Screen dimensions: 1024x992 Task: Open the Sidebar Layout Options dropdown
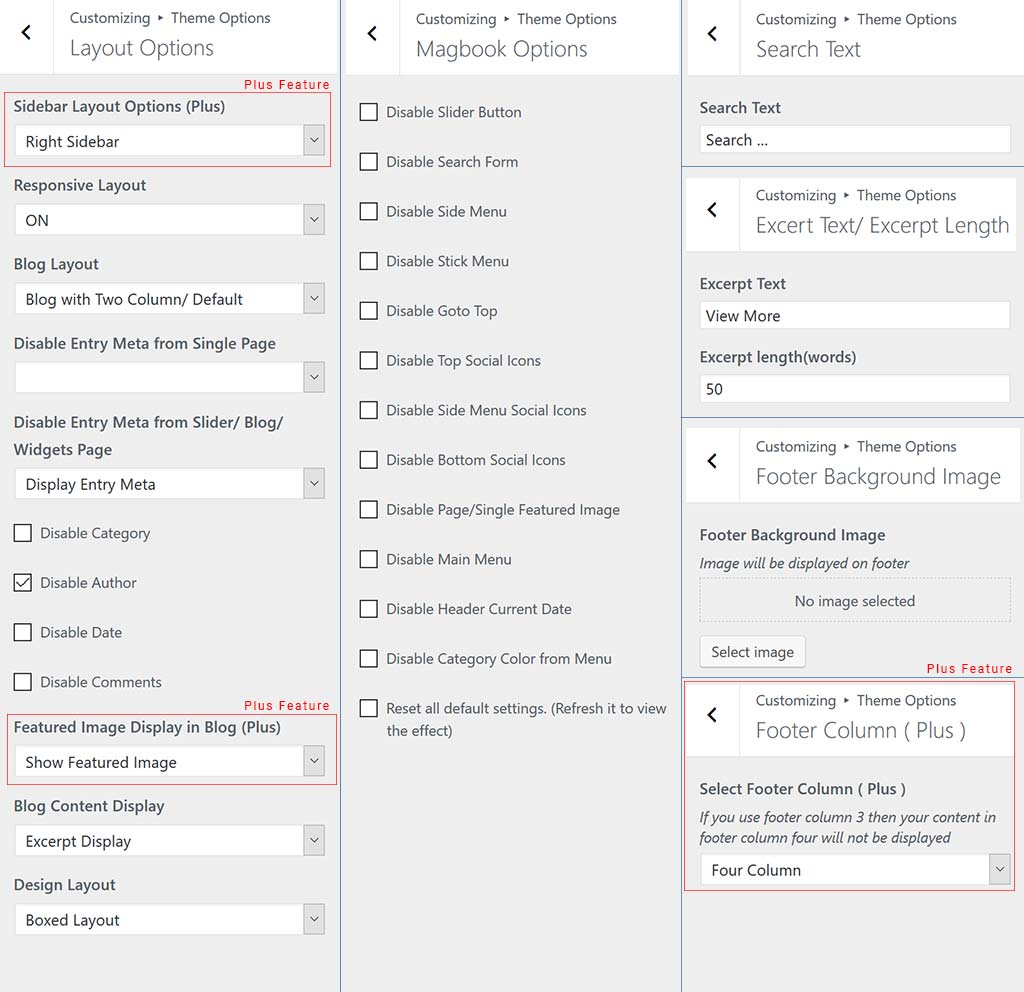[x=169, y=141]
